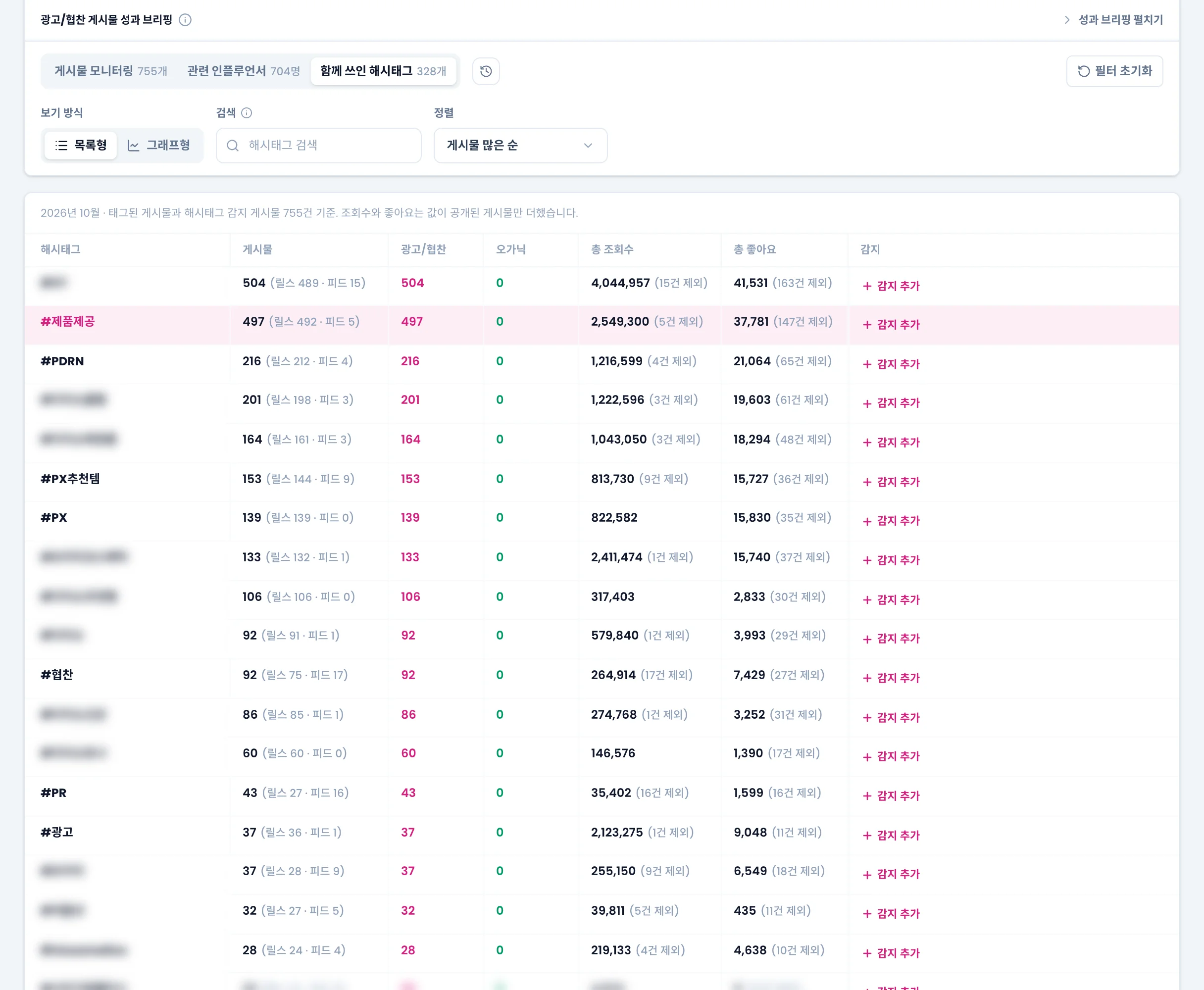This screenshot has height=990, width=1204.
Task: Switch view to 그래프형 graph mode
Action: coord(158,146)
